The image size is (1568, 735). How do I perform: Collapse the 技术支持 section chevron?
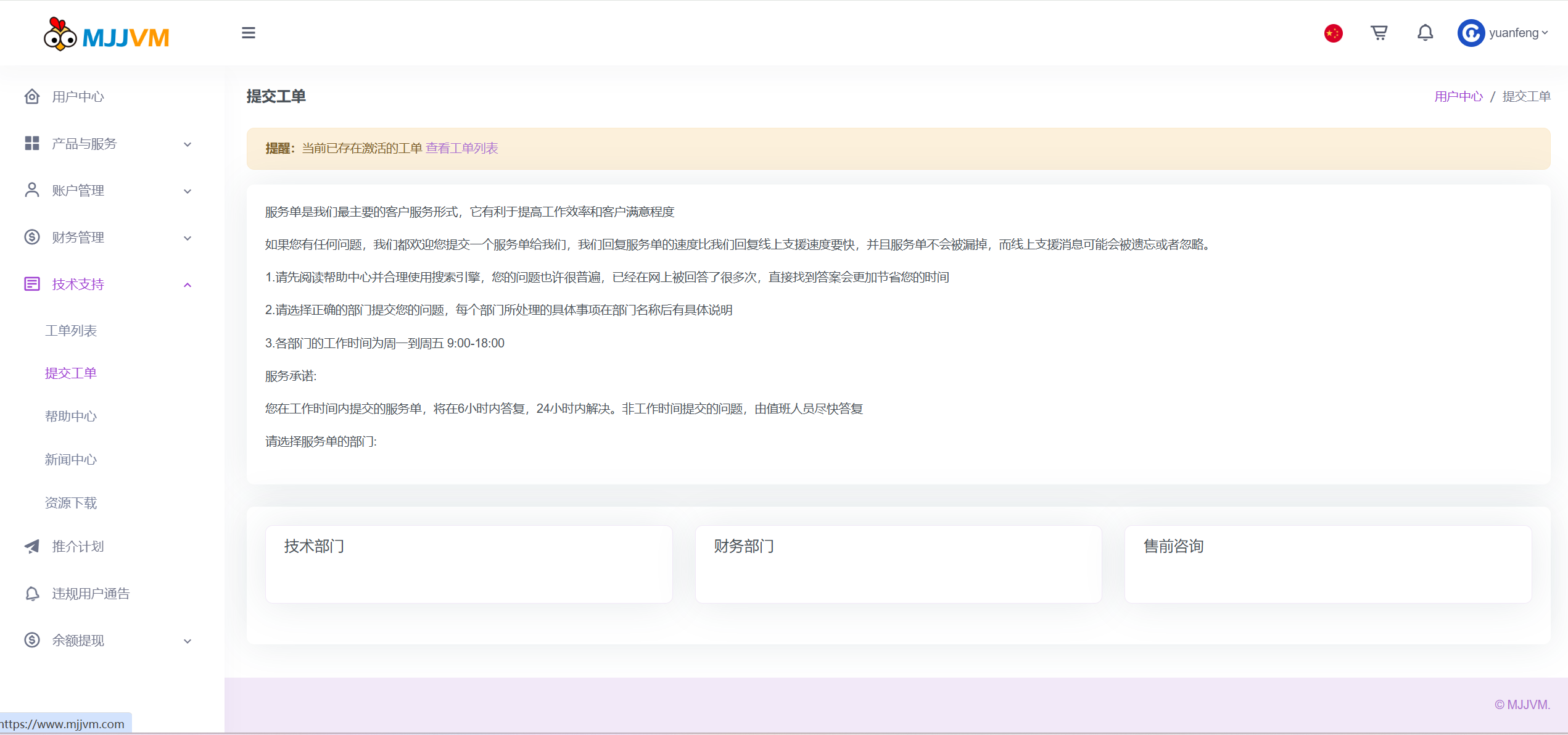(188, 285)
